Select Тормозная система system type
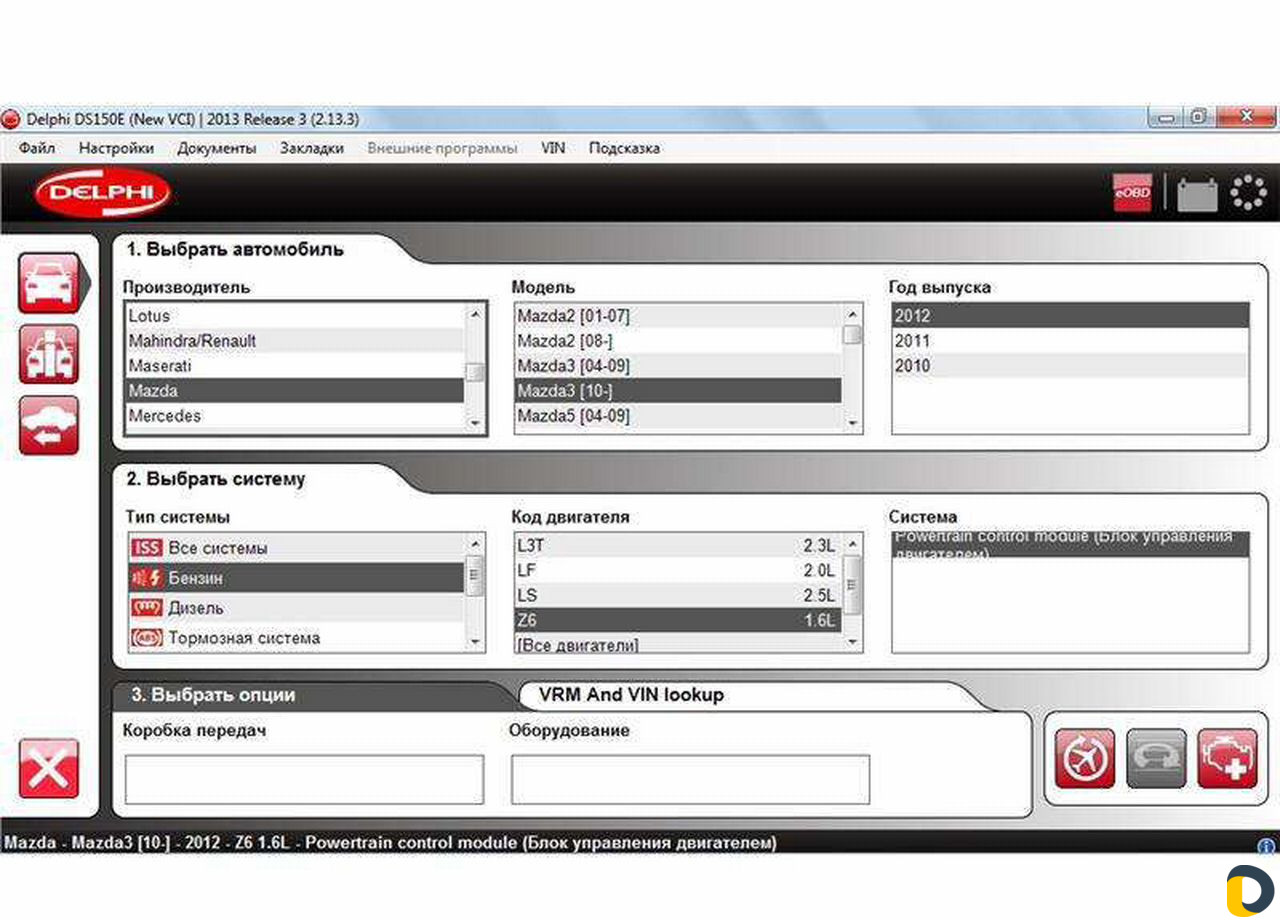 (x=296, y=637)
